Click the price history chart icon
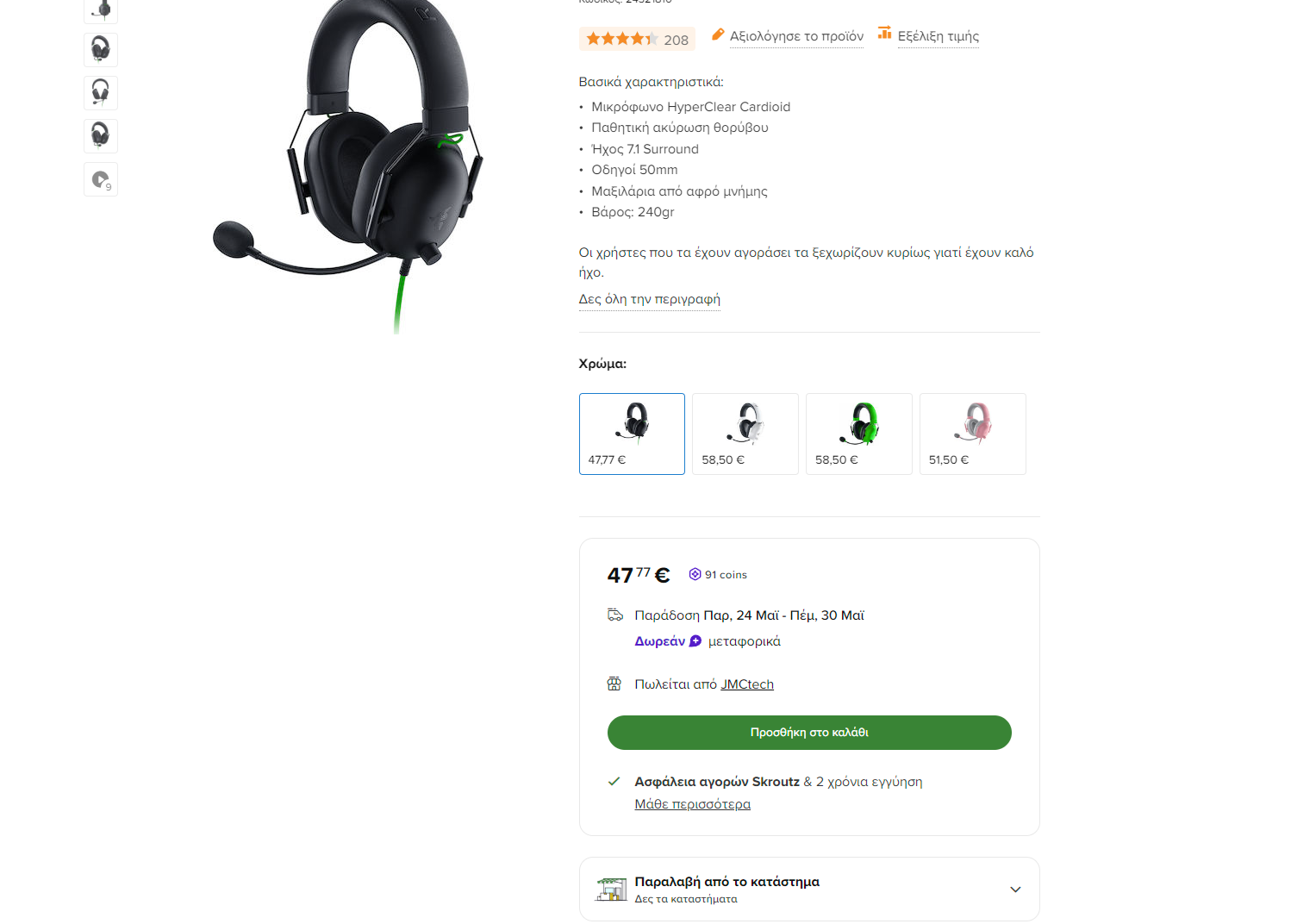 click(x=884, y=33)
